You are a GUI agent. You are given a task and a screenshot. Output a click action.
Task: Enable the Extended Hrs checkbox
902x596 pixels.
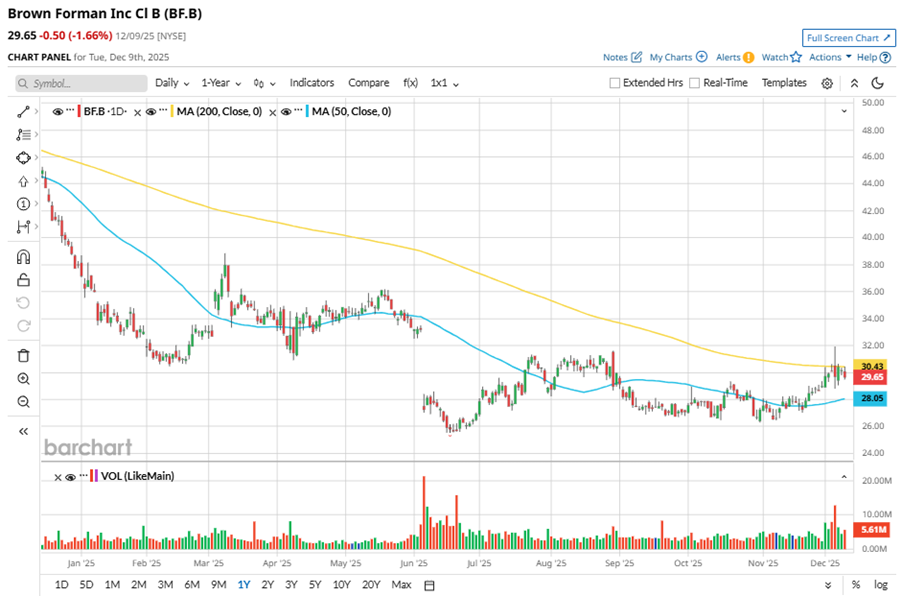614,83
